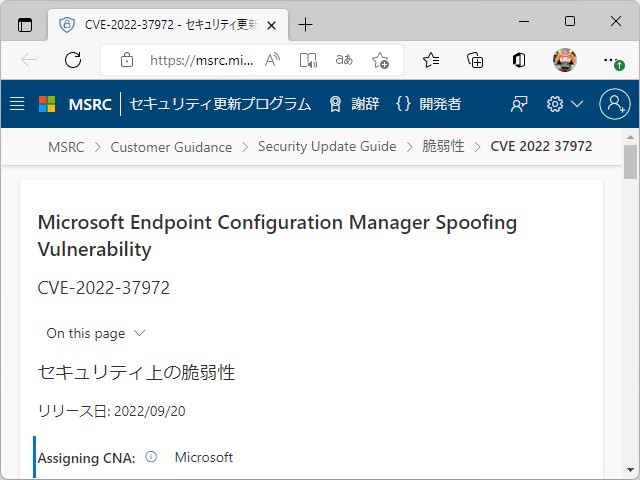Open browser Settings and more menu
Screen dimensions: 640x480
(612, 60)
